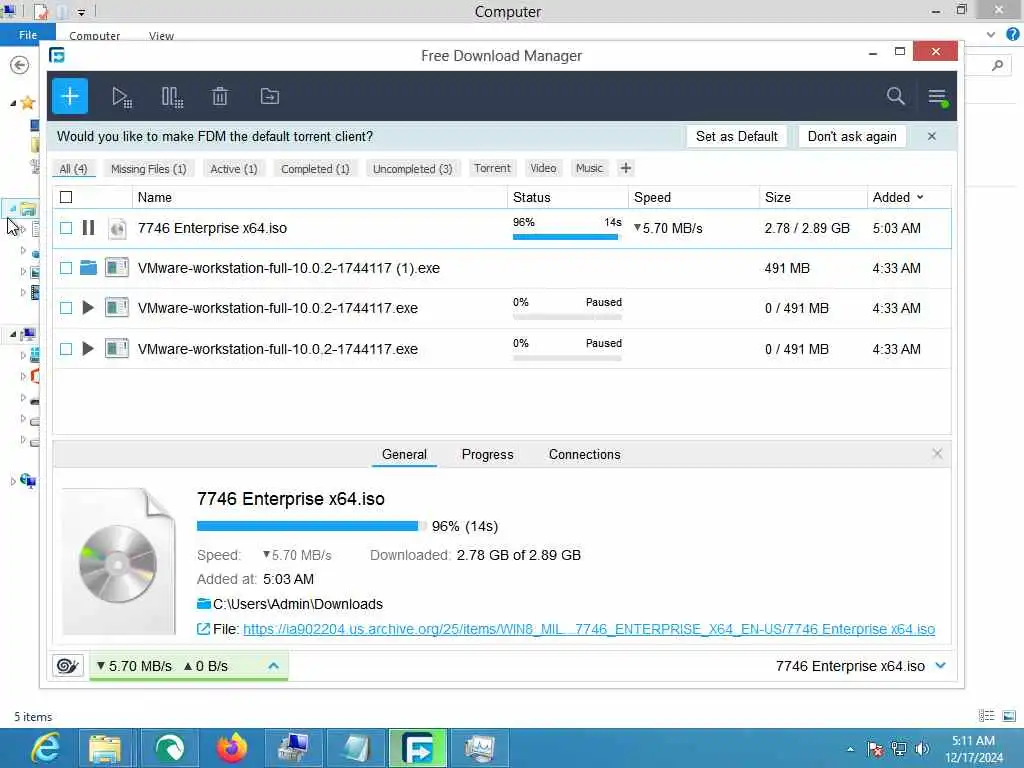Delete selected downloads with trash icon

click(220, 97)
